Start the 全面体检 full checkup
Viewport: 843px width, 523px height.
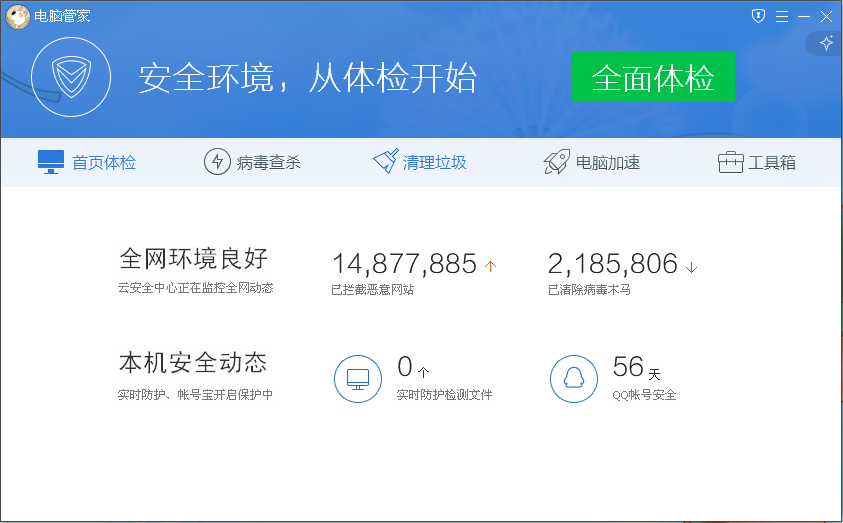pyautogui.click(x=653, y=78)
